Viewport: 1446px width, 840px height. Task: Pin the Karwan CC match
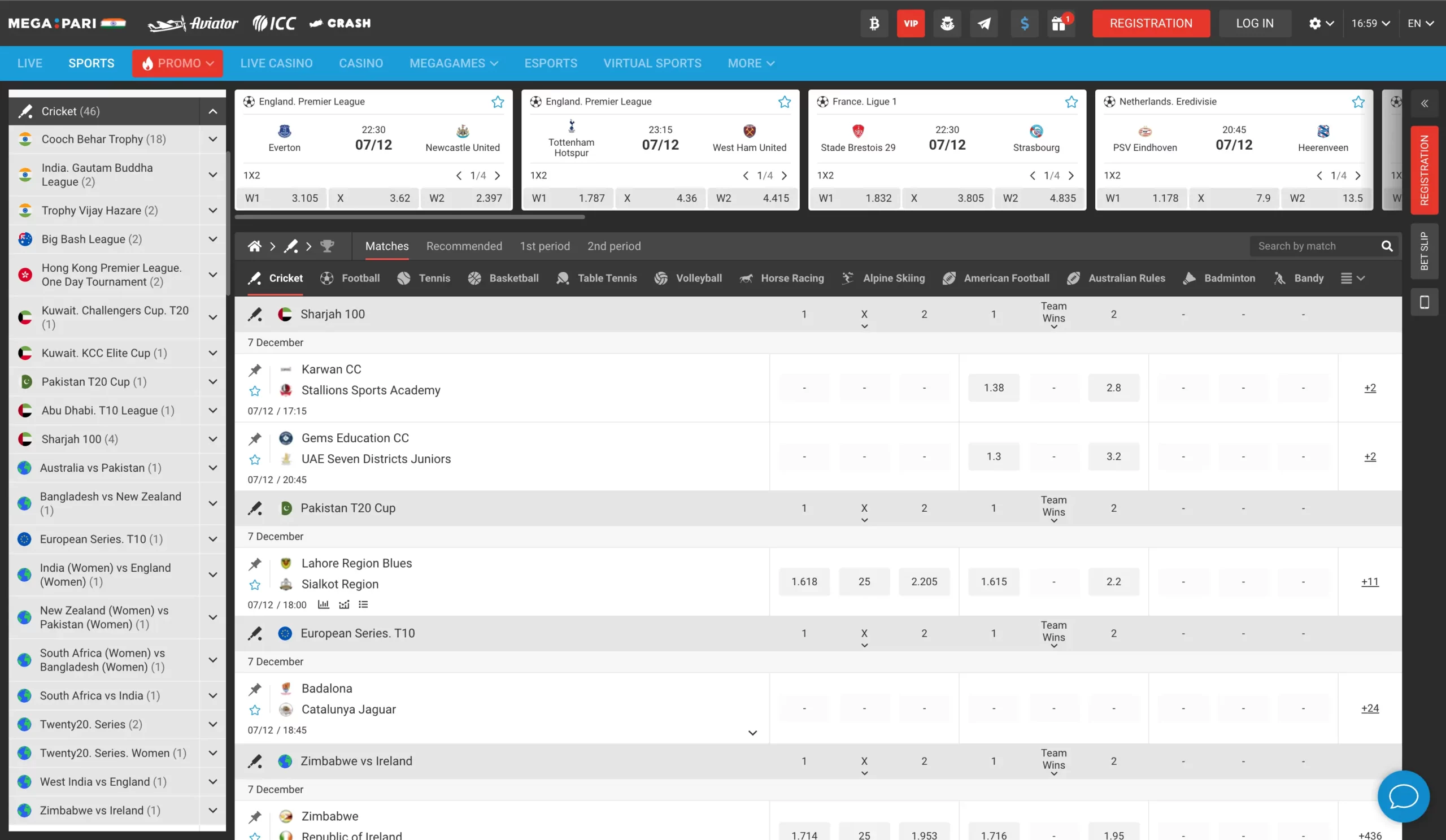pos(255,370)
